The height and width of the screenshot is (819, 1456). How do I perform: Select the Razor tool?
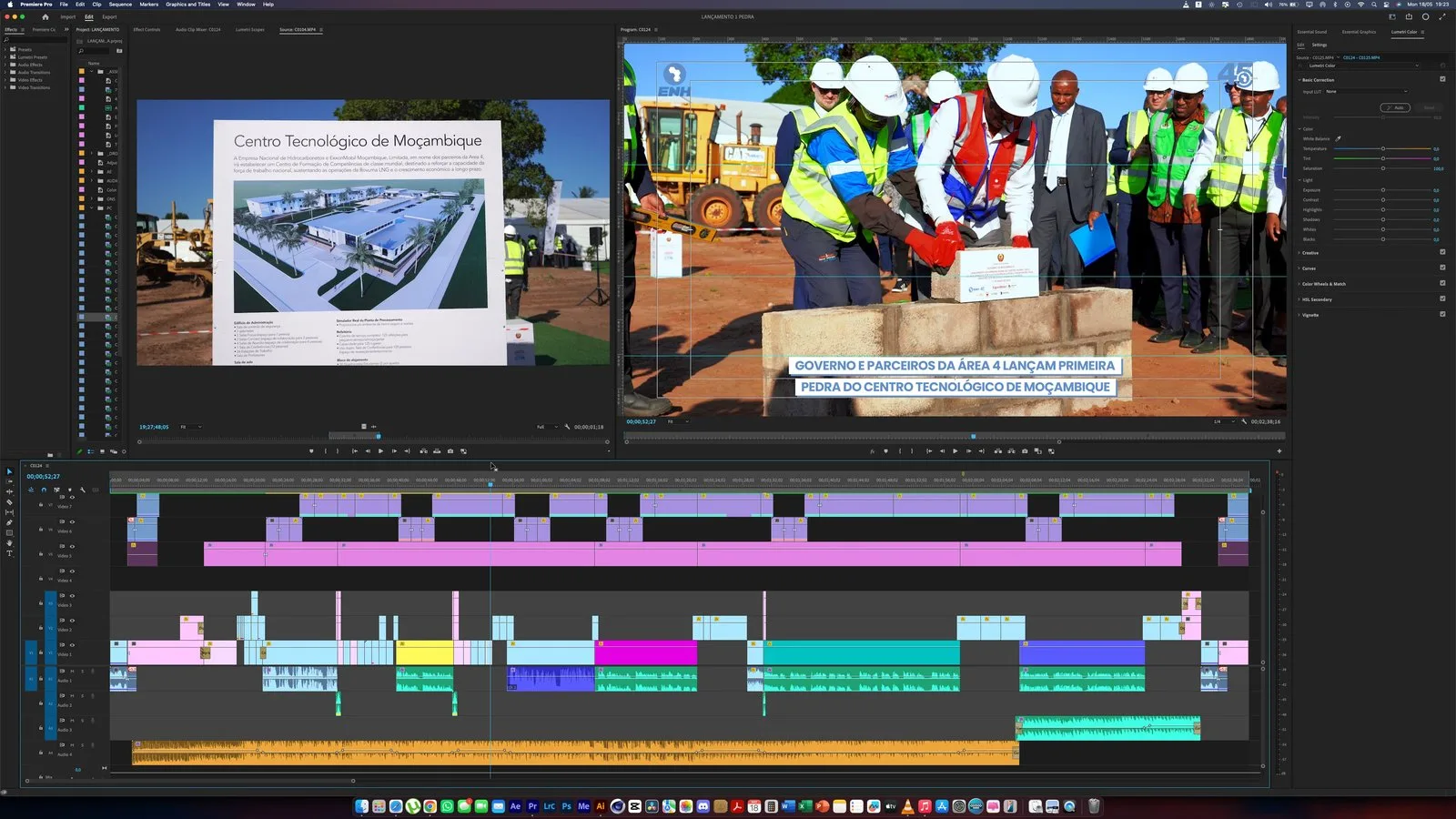click(x=10, y=502)
